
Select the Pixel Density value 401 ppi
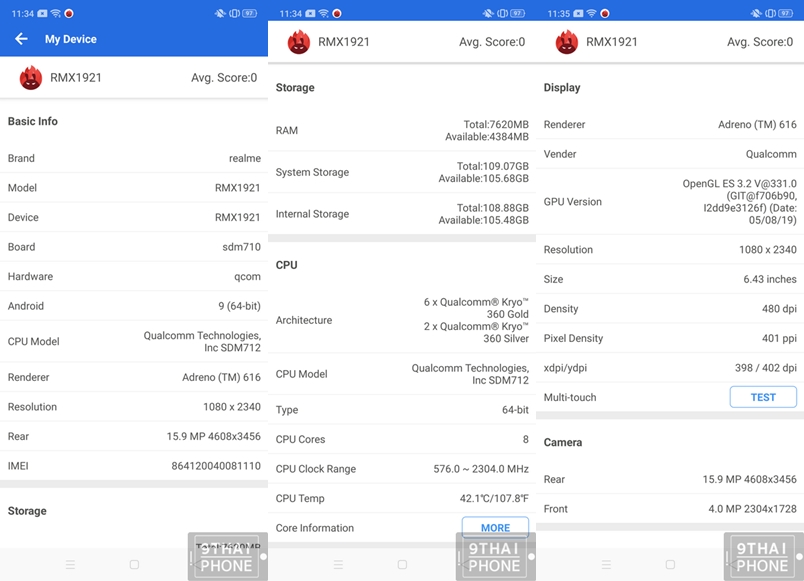pyautogui.click(x=779, y=338)
